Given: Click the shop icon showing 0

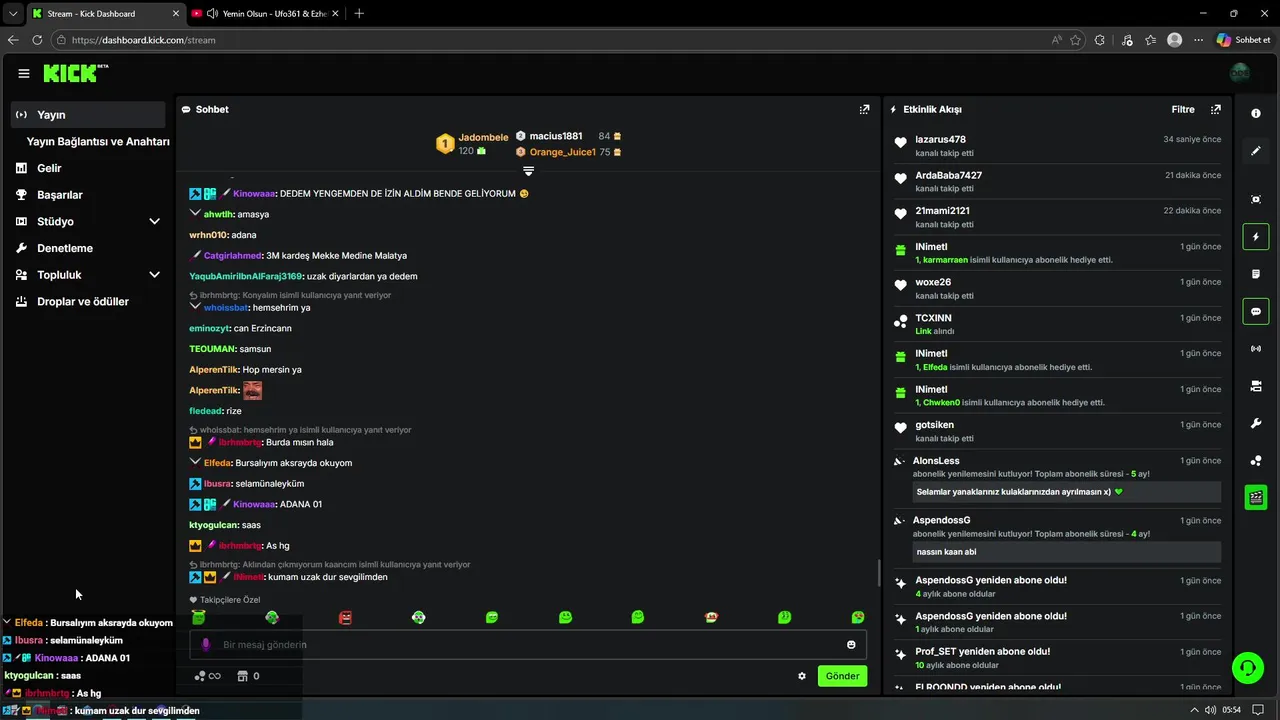Looking at the screenshot, I should pos(248,676).
